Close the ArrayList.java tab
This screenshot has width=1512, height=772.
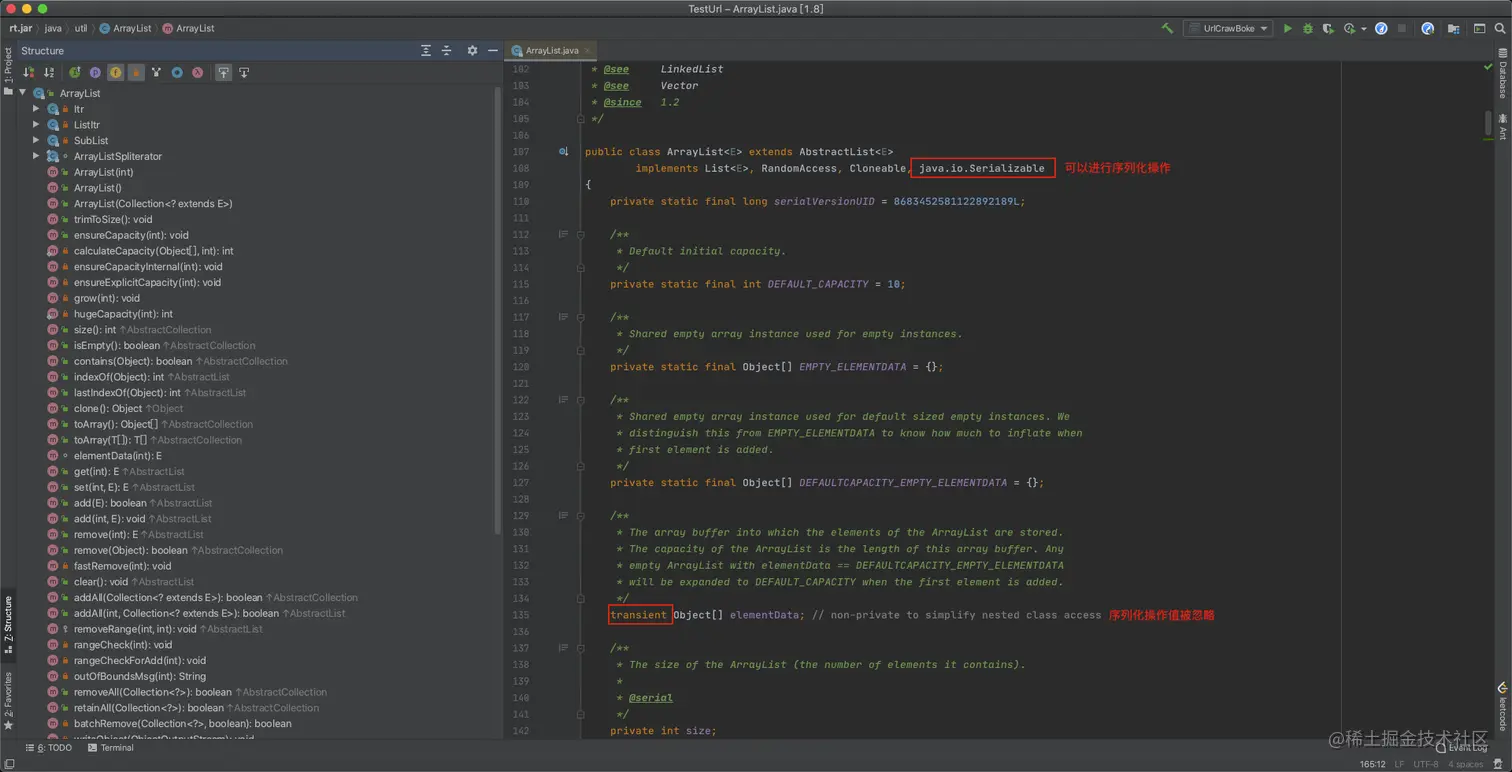point(588,50)
